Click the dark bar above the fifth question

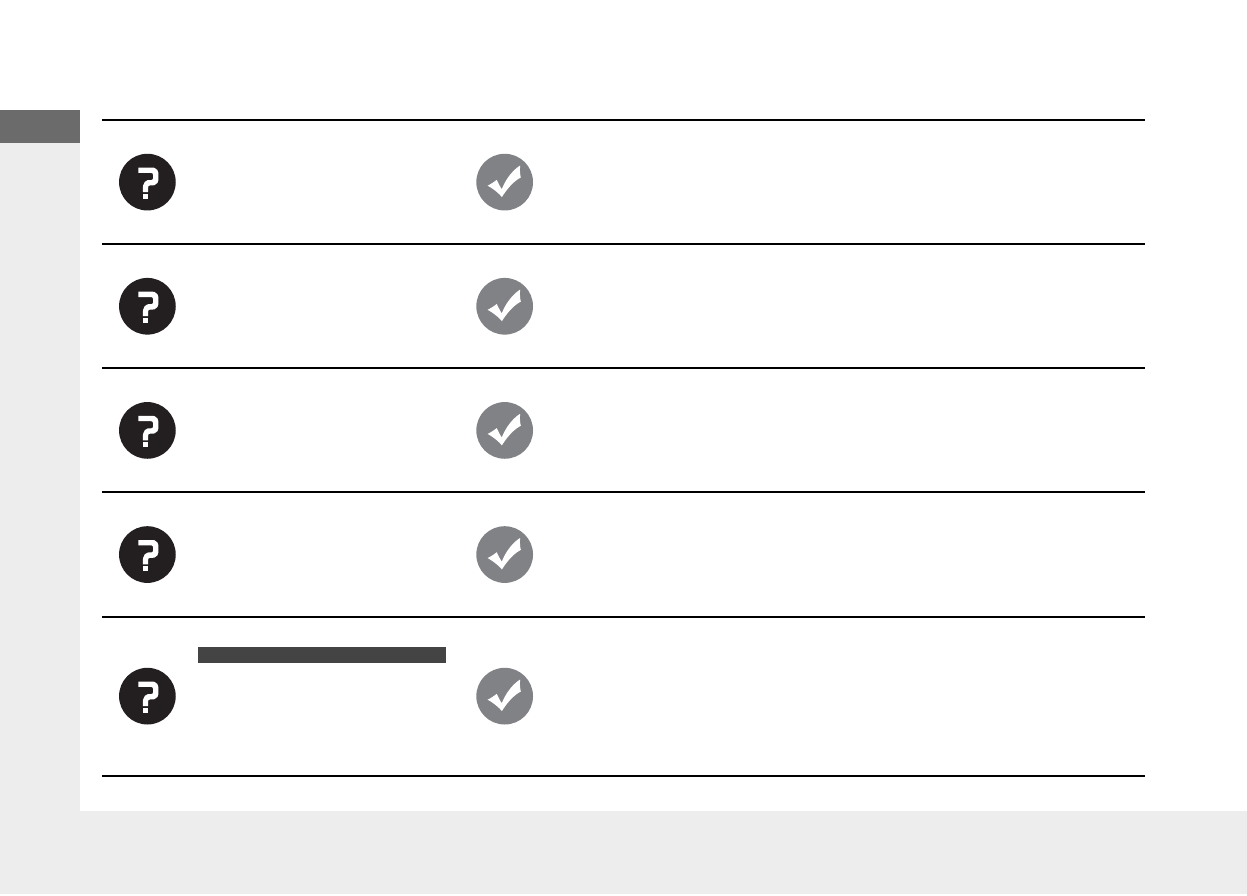[x=321, y=655]
